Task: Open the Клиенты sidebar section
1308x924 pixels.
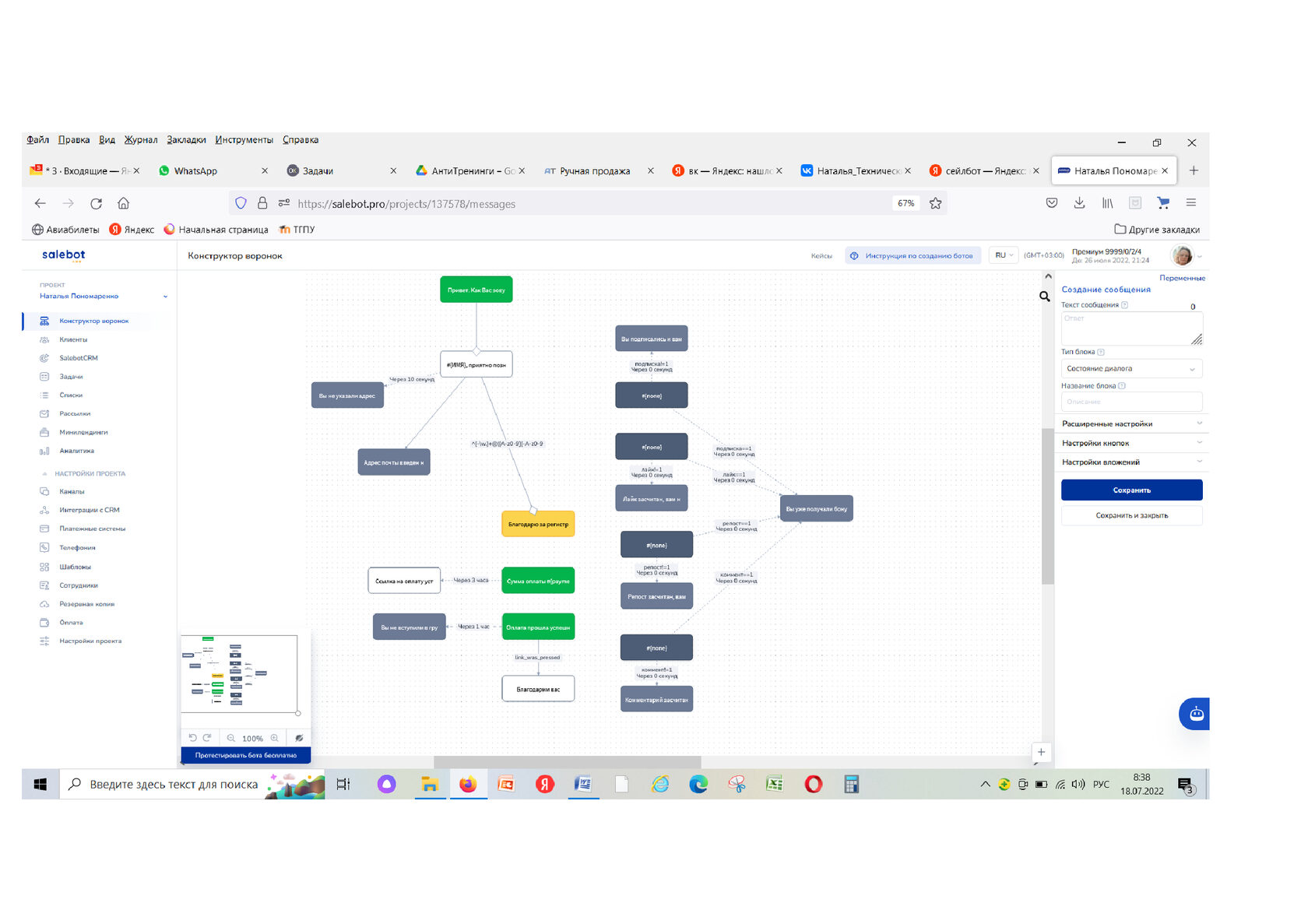Action: pos(73,339)
